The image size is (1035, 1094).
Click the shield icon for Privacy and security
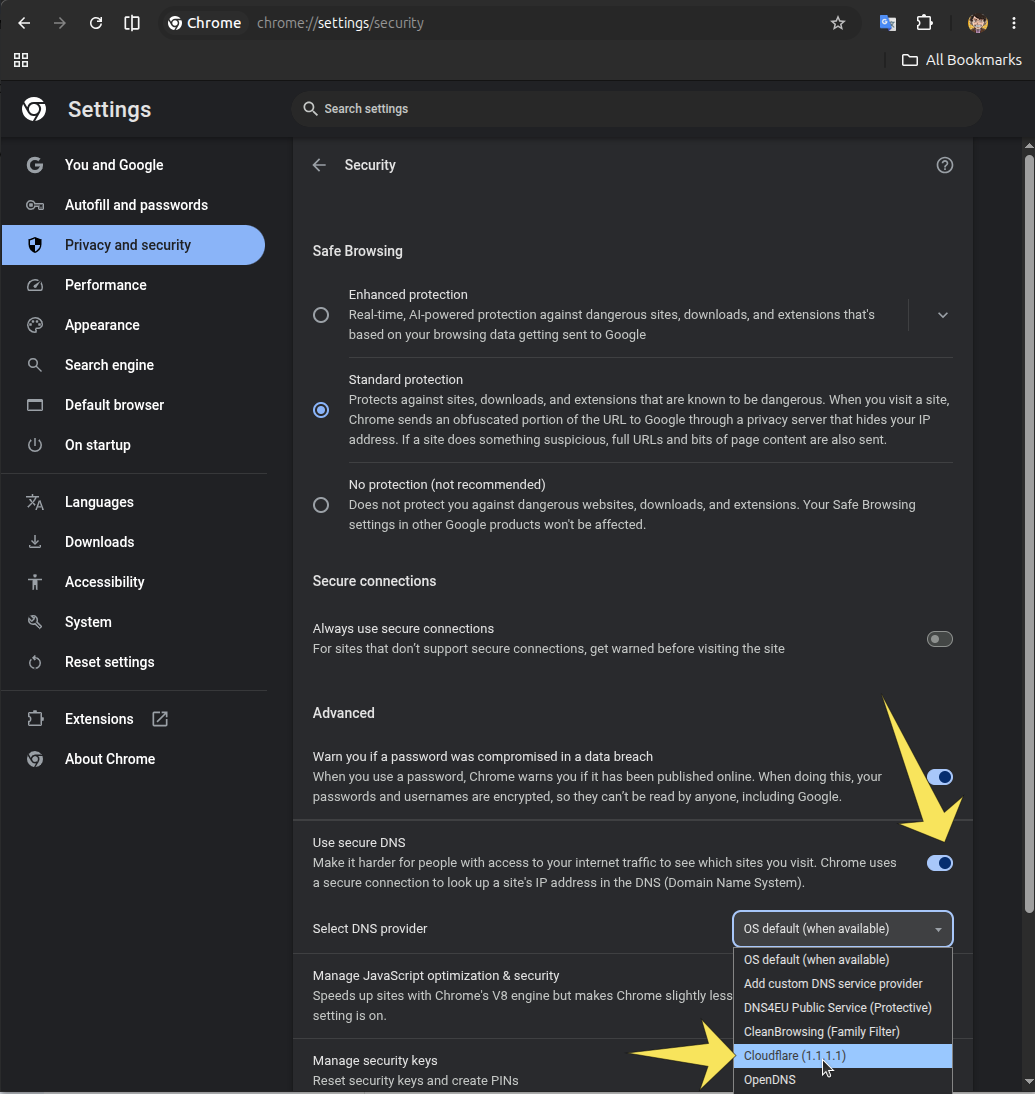tap(35, 245)
